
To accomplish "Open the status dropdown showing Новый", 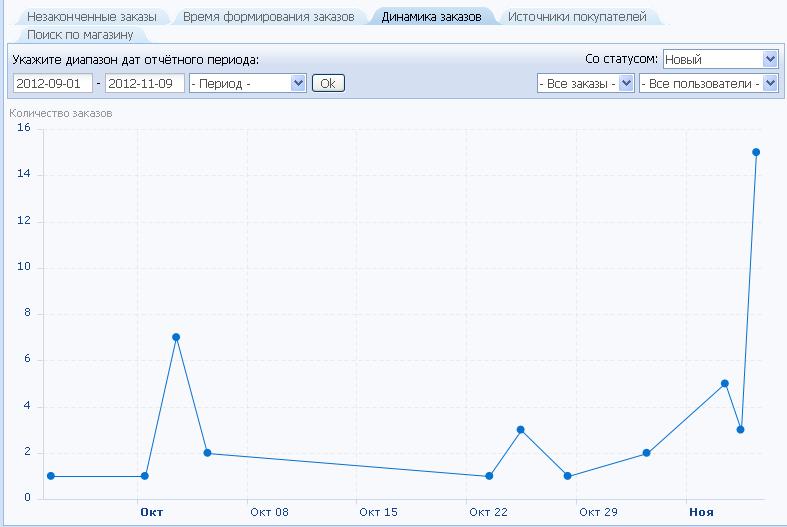I will pyautogui.click(x=719, y=59).
